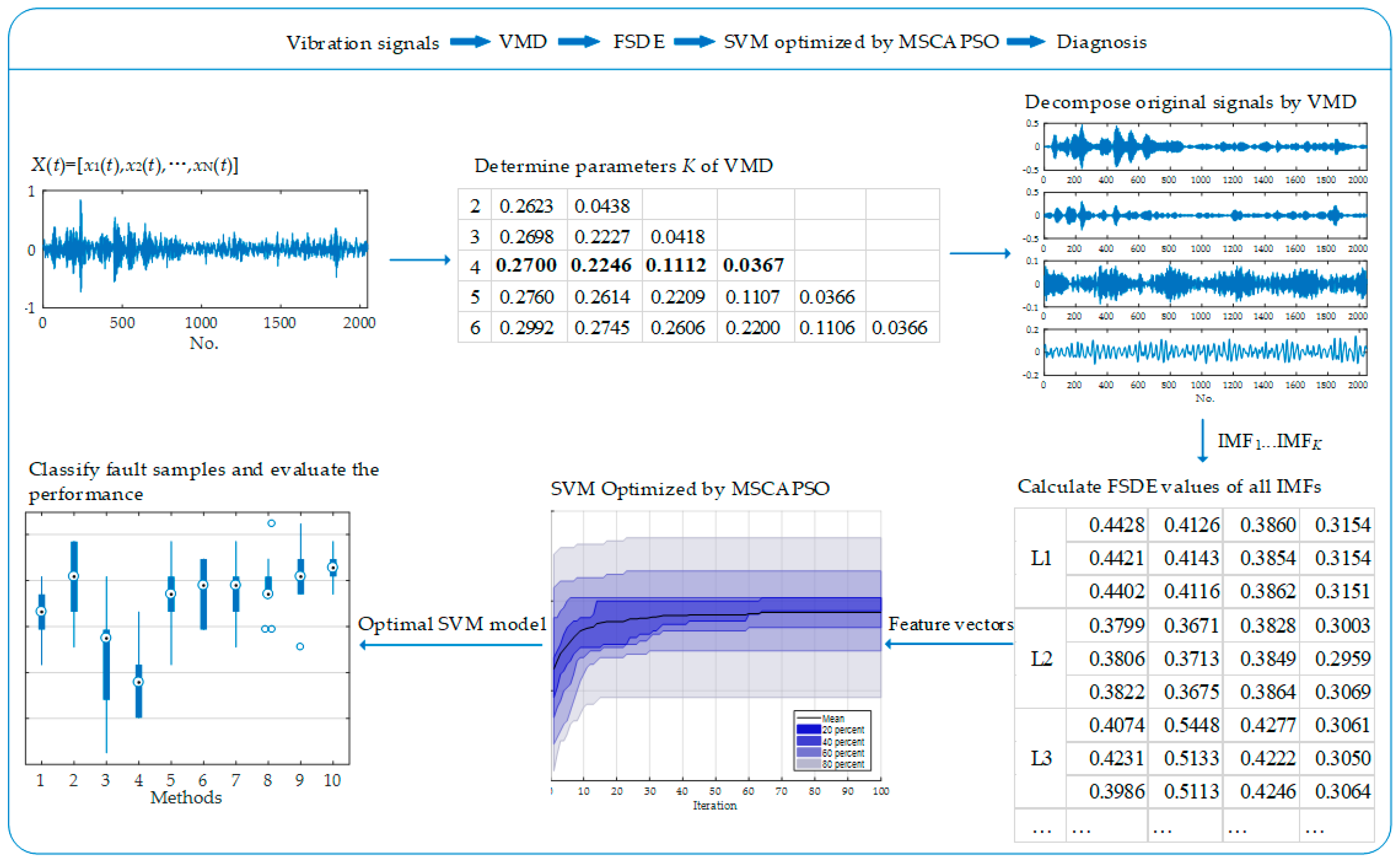The height and width of the screenshot is (867, 1400).
Task: Click the median marker of method 4 boxplot
Action: (x=138, y=682)
